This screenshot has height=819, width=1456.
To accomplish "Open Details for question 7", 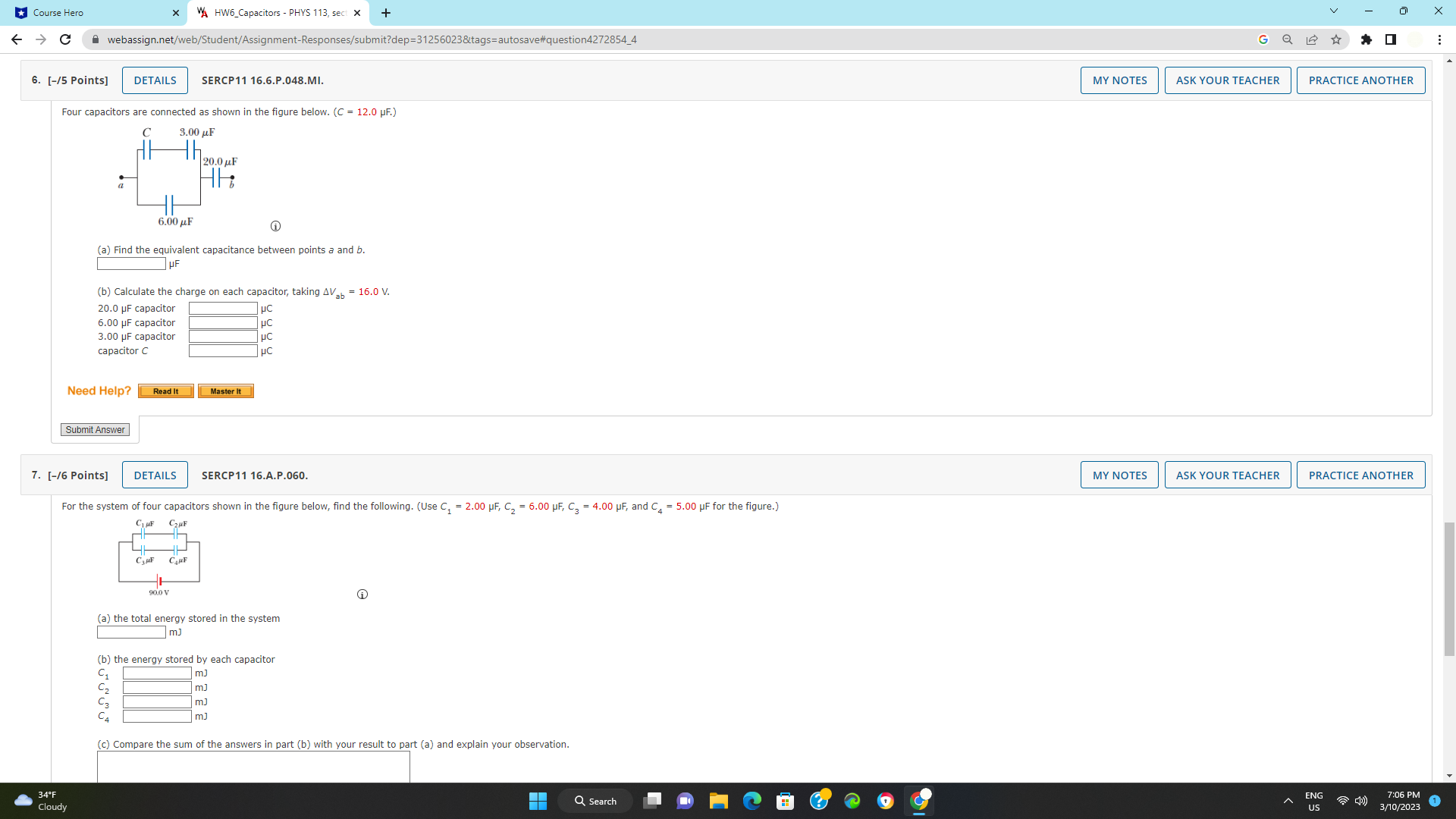I will point(155,475).
